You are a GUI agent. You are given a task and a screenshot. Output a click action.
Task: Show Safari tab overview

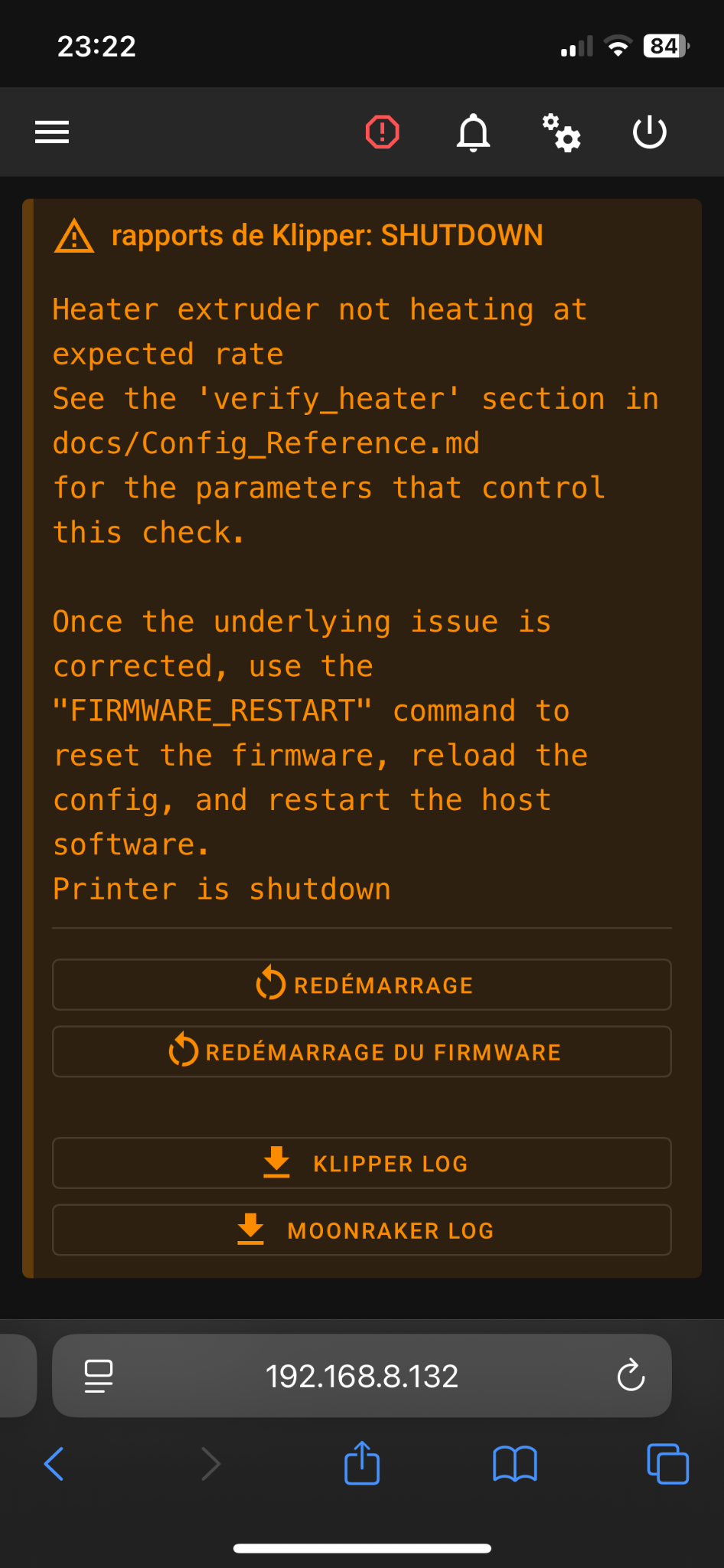tap(667, 1465)
